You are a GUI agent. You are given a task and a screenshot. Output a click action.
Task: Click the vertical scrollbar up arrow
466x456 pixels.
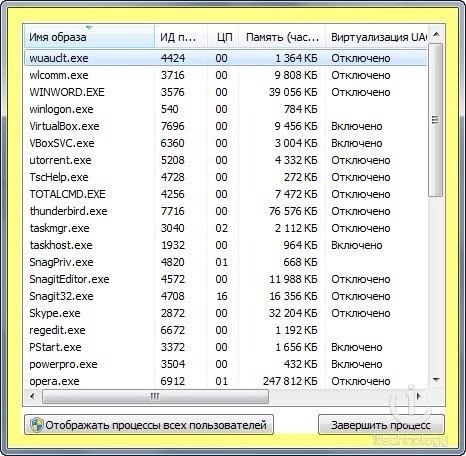click(x=436, y=35)
